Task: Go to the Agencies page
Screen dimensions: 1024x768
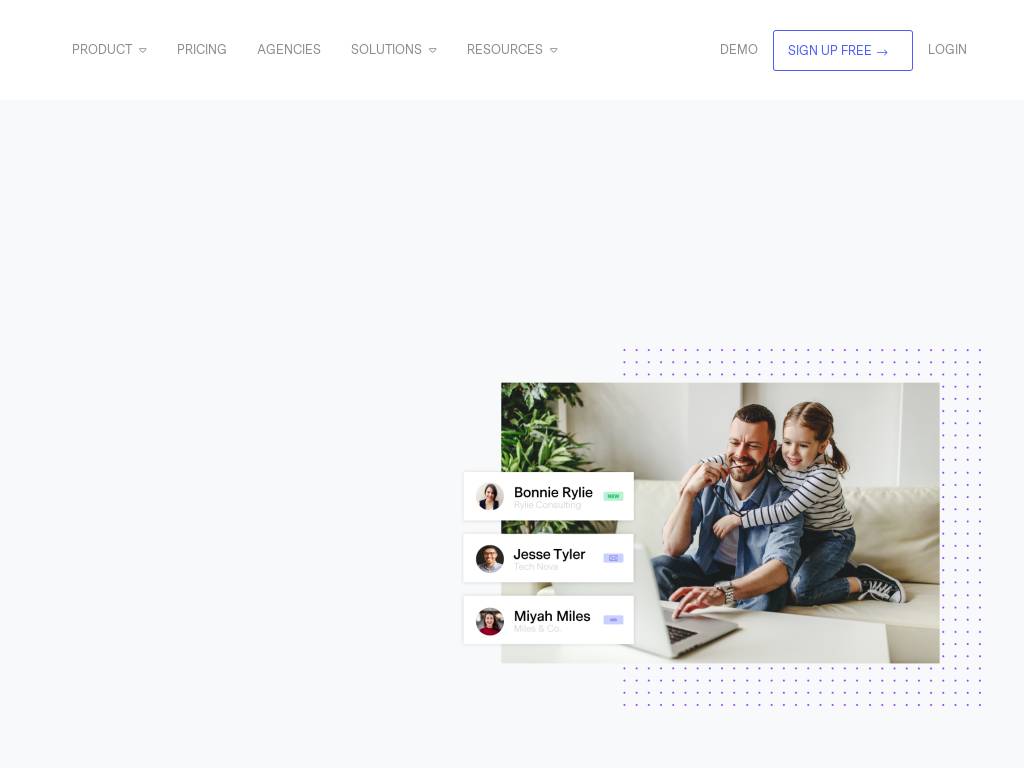Action: pyautogui.click(x=289, y=50)
